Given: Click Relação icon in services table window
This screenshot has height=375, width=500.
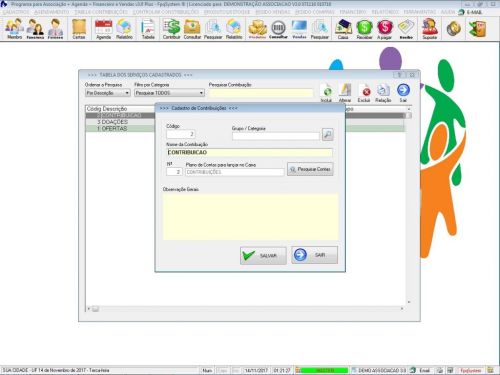Looking at the screenshot, I should click(x=383, y=93).
